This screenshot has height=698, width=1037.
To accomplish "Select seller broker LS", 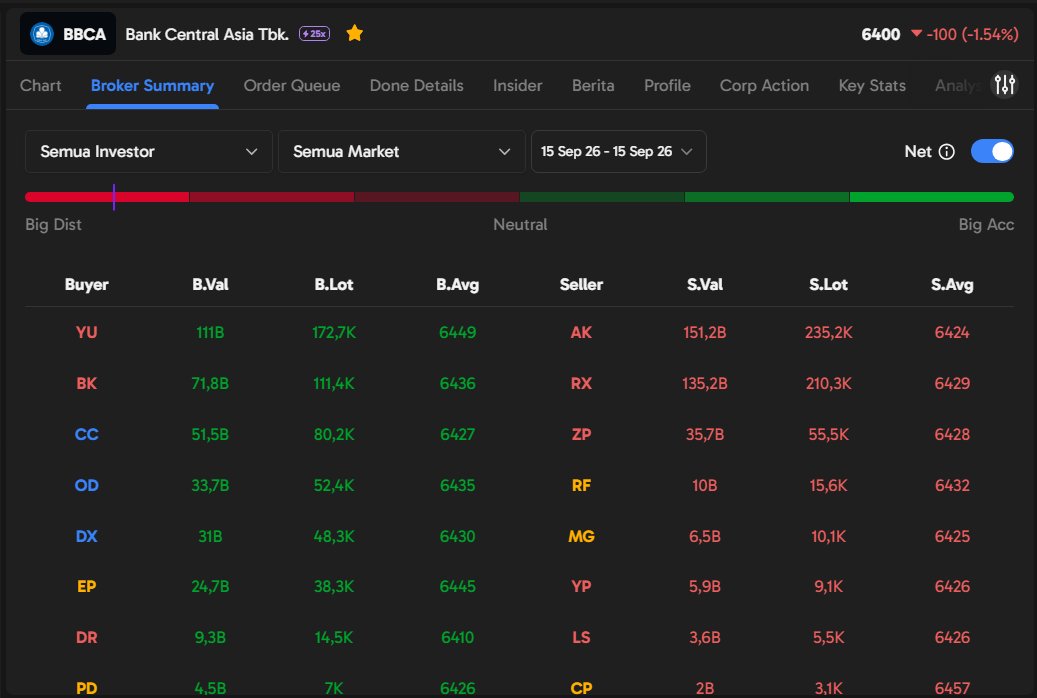I will click(581, 637).
